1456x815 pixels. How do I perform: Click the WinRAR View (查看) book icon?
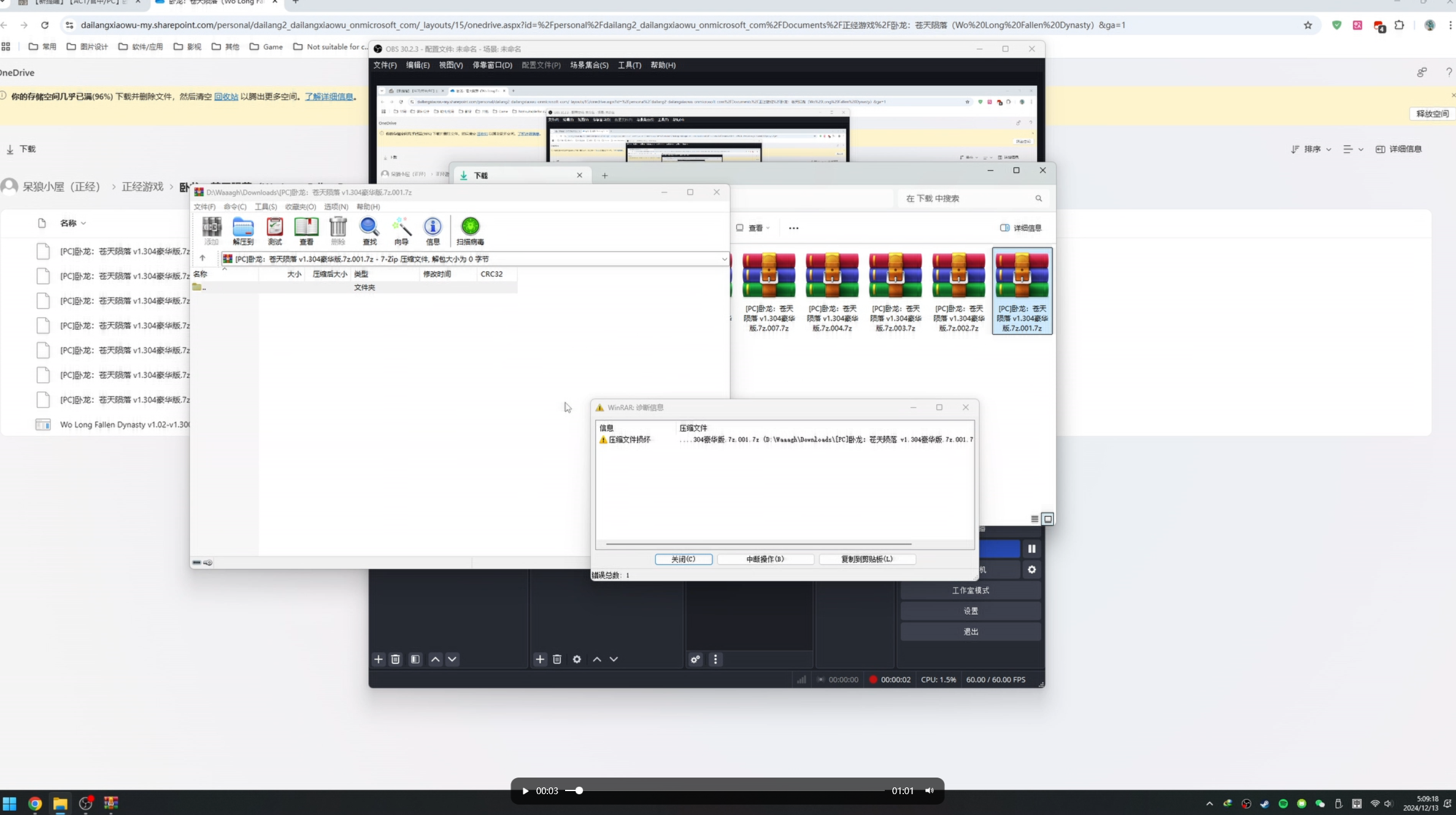(306, 231)
